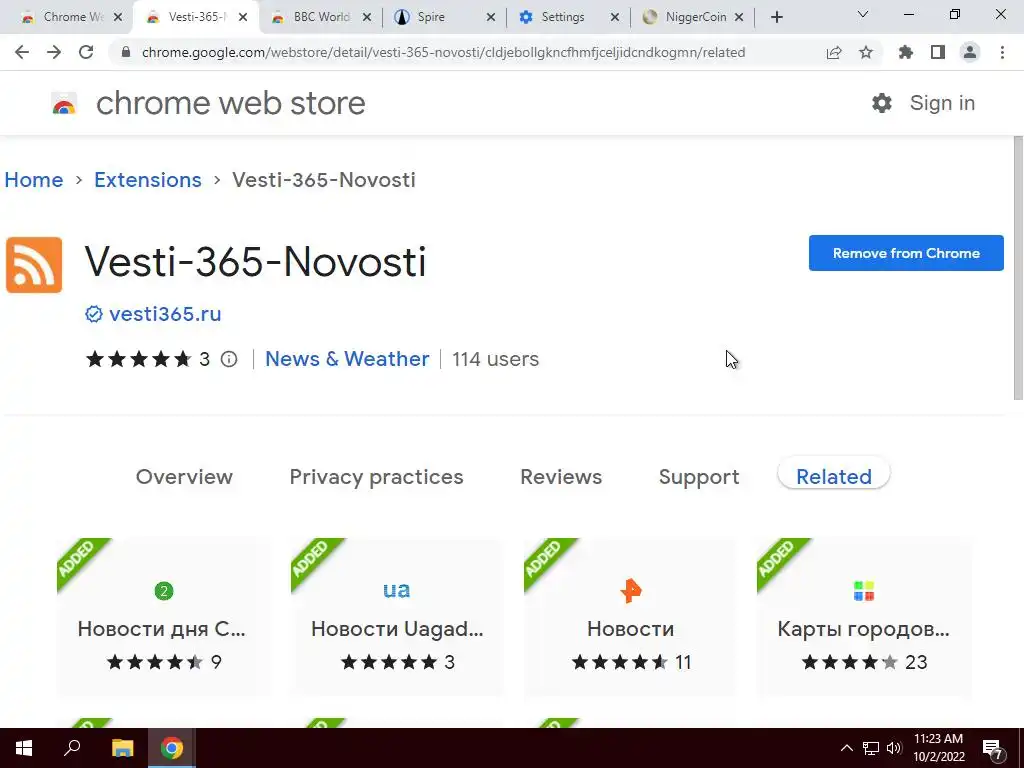Close the Spire browser tab

(491, 18)
